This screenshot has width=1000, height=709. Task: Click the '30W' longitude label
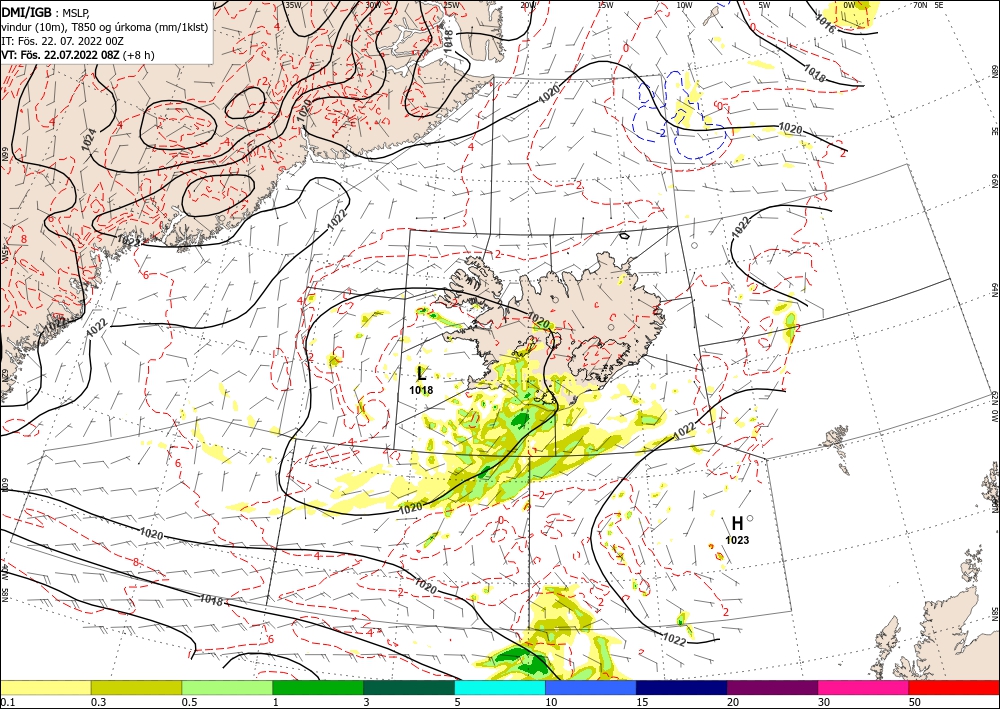pos(372,4)
